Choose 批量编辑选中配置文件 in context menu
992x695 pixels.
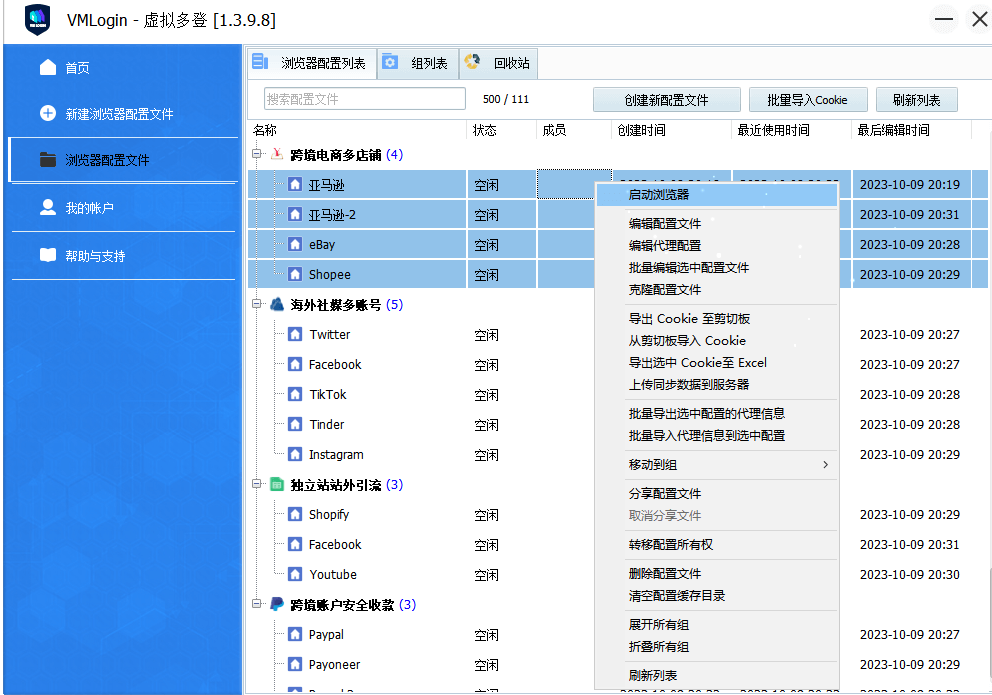coord(717,268)
